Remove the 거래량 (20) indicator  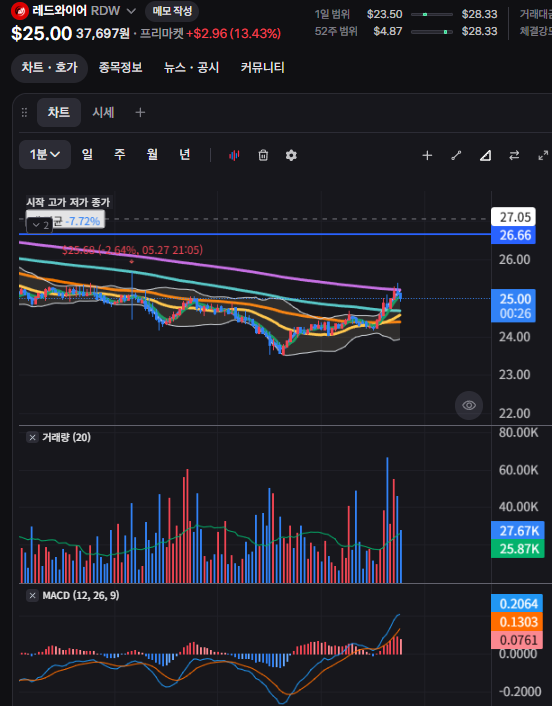pyautogui.click(x=32, y=437)
